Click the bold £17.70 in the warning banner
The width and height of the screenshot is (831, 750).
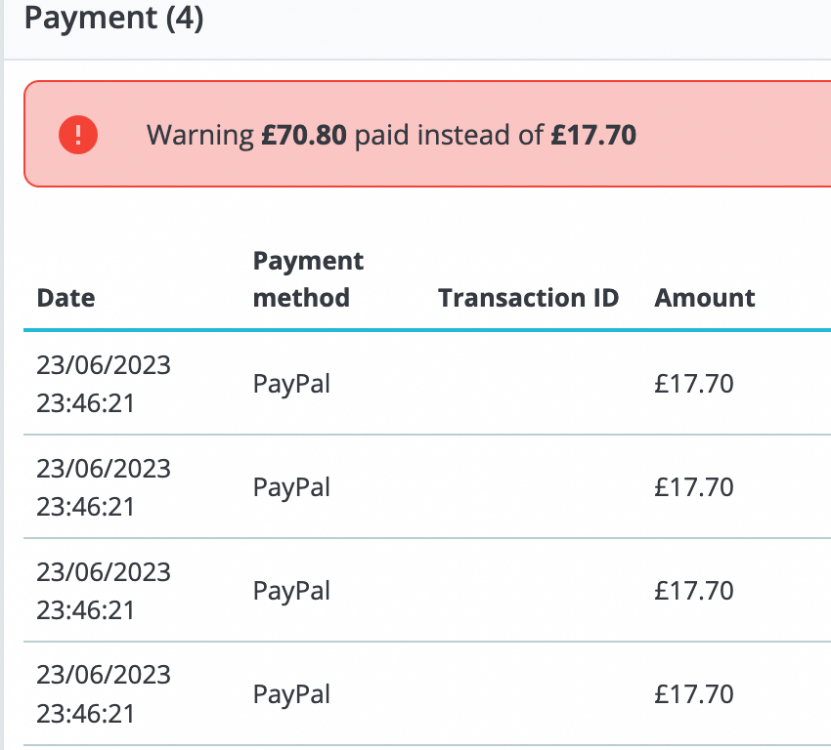click(x=593, y=135)
